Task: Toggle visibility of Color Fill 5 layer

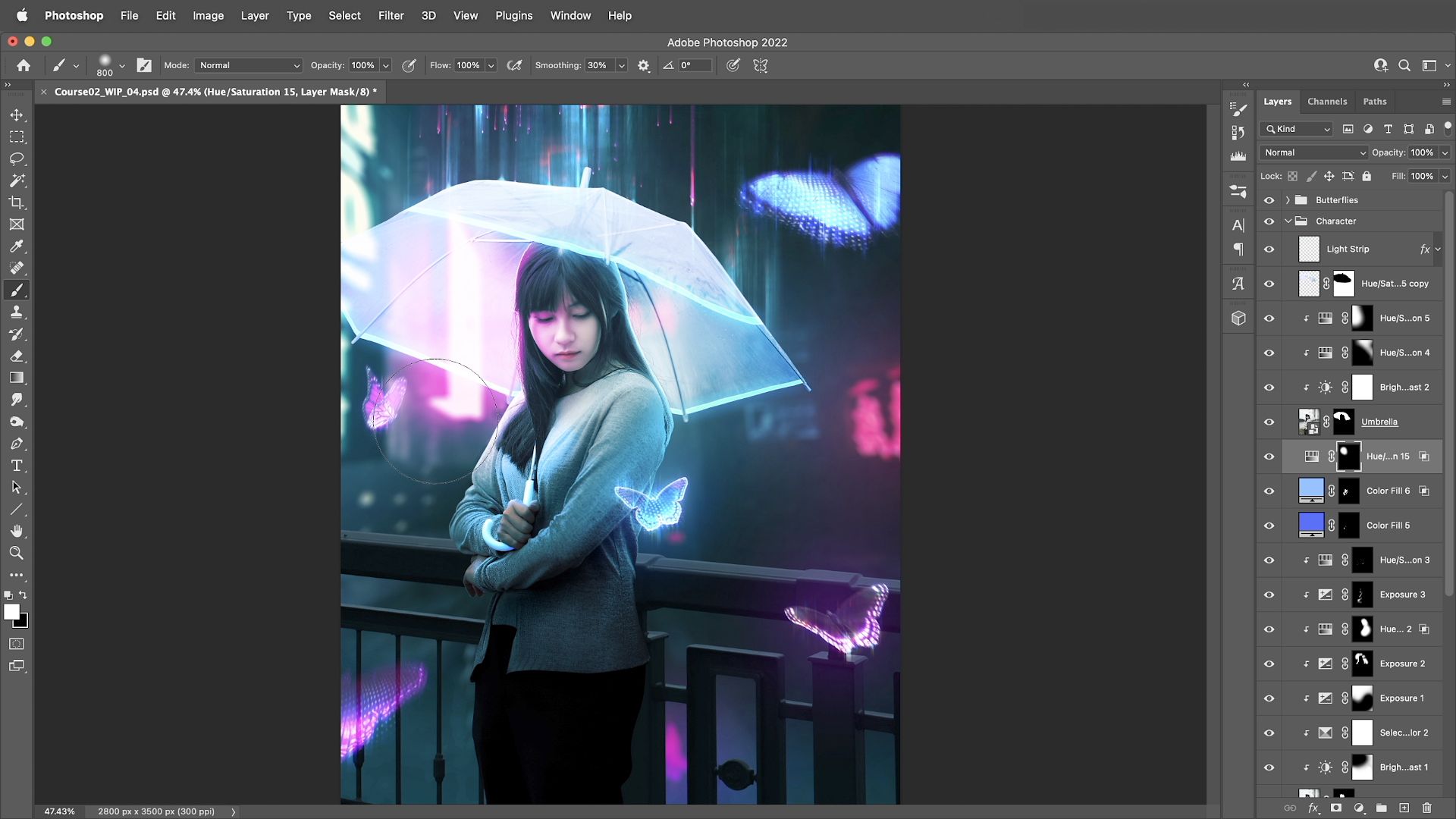Action: pos(1269,526)
